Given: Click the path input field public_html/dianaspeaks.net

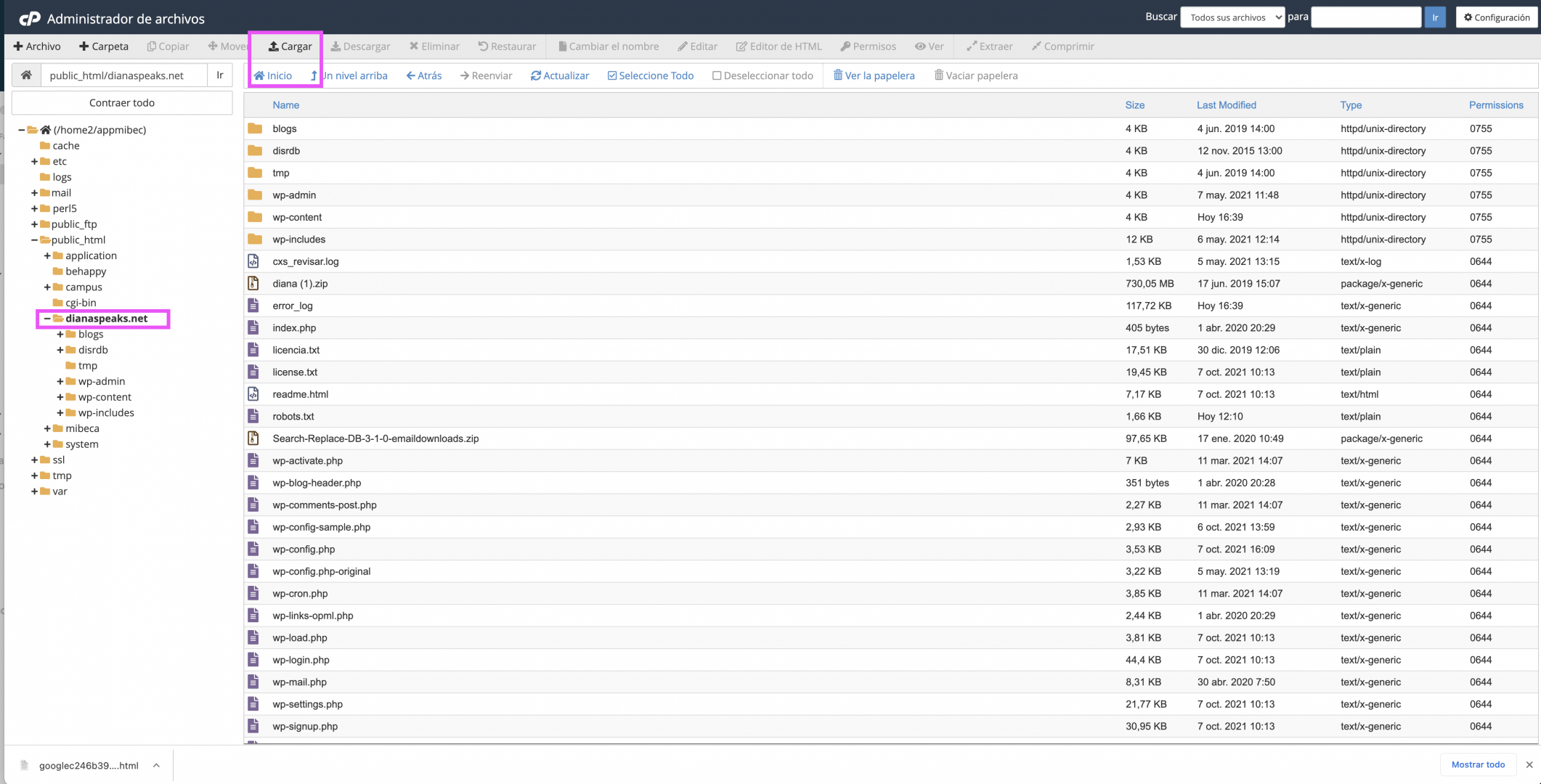Looking at the screenshot, I should 123,75.
